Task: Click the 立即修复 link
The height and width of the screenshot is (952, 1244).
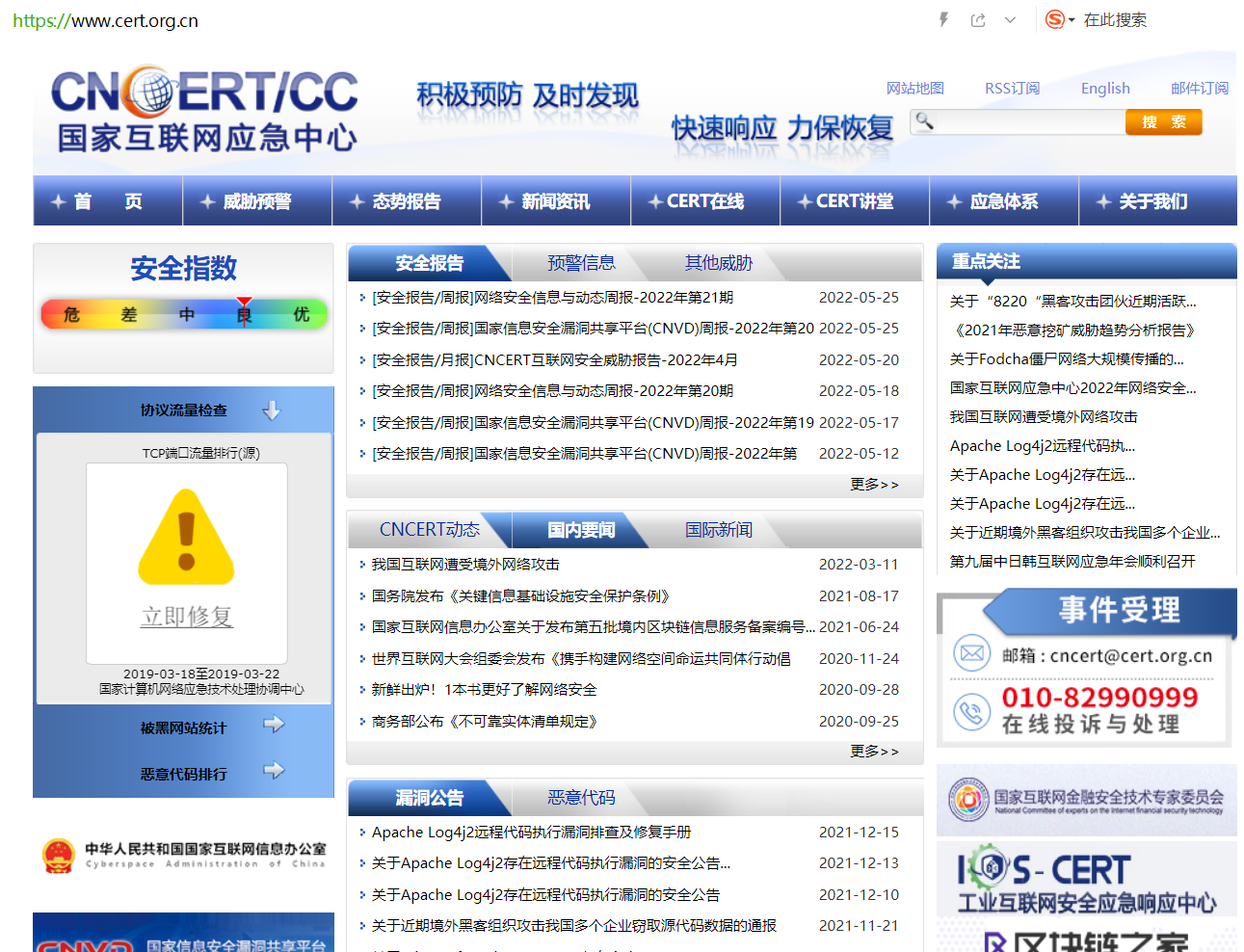Action: pos(187,617)
